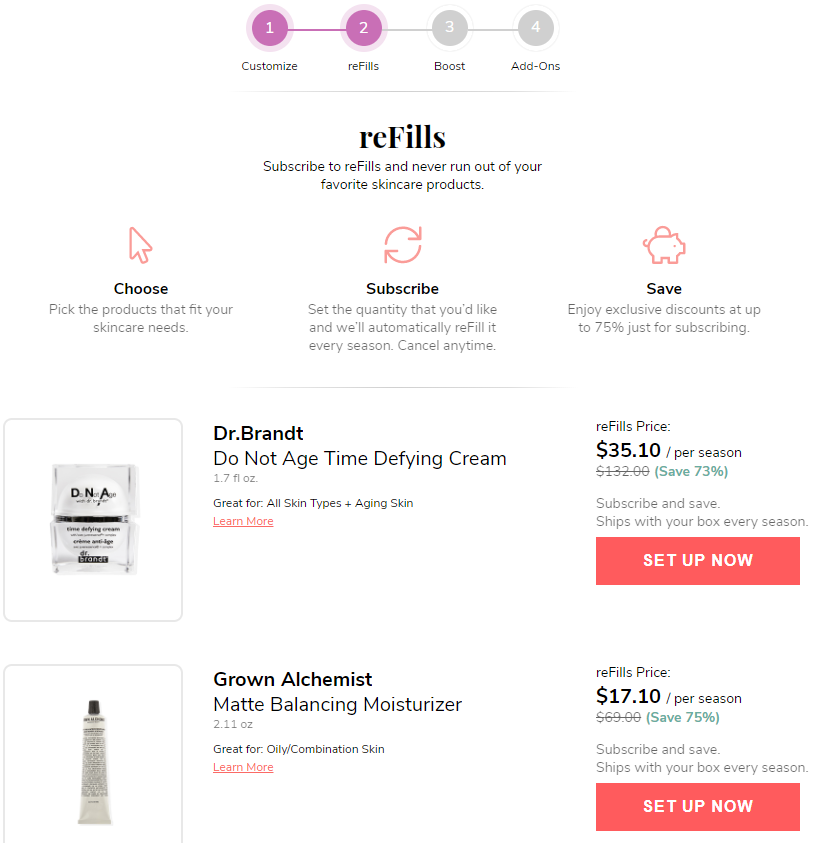The width and height of the screenshot is (813, 843).
Task: Go to step 1 Customize circle
Action: pos(269,28)
